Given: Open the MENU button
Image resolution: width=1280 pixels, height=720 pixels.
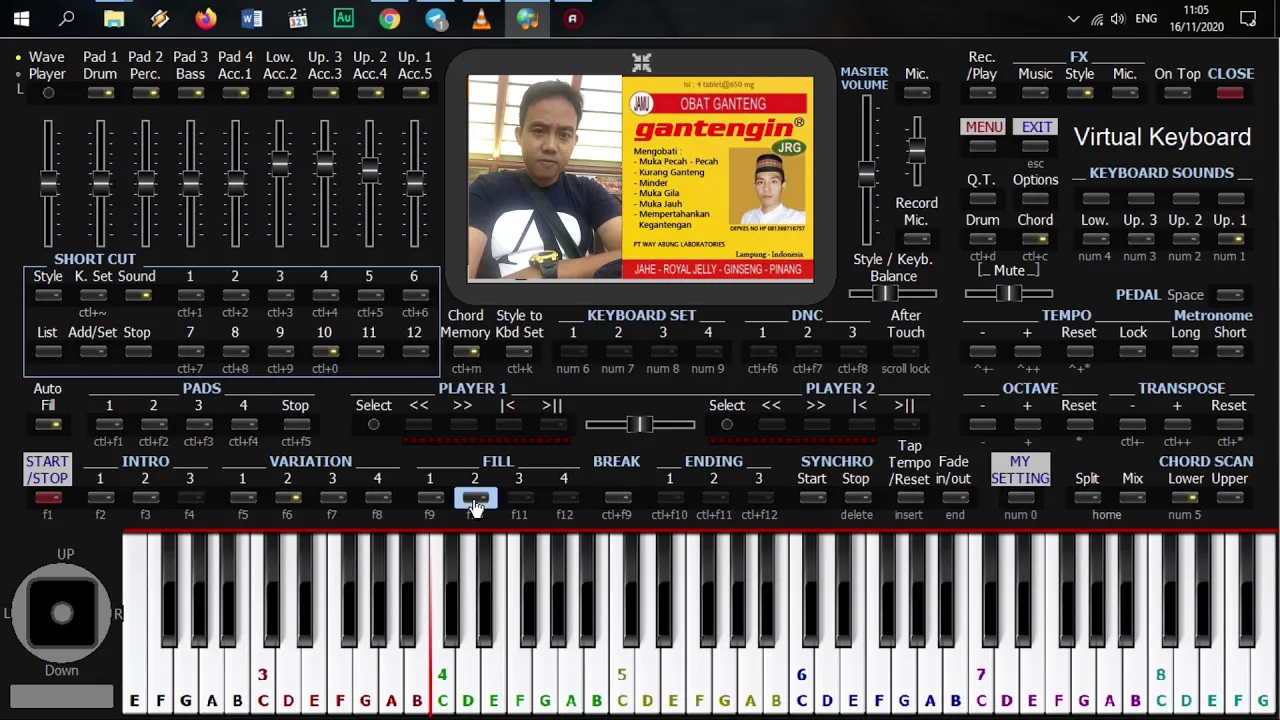Looking at the screenshot, I should 983,127.
